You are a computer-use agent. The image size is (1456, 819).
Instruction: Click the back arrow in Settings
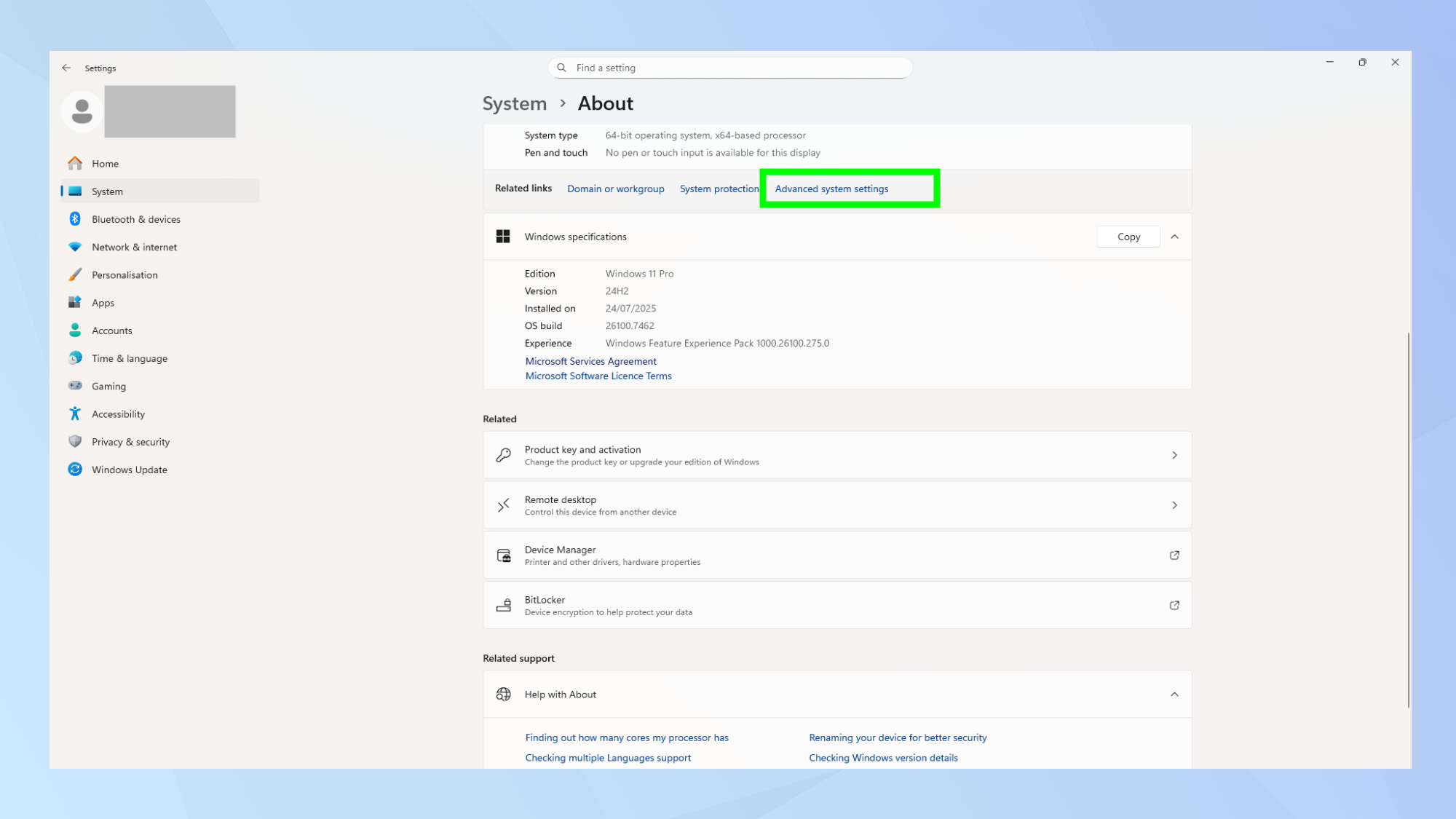coord(66,68)
